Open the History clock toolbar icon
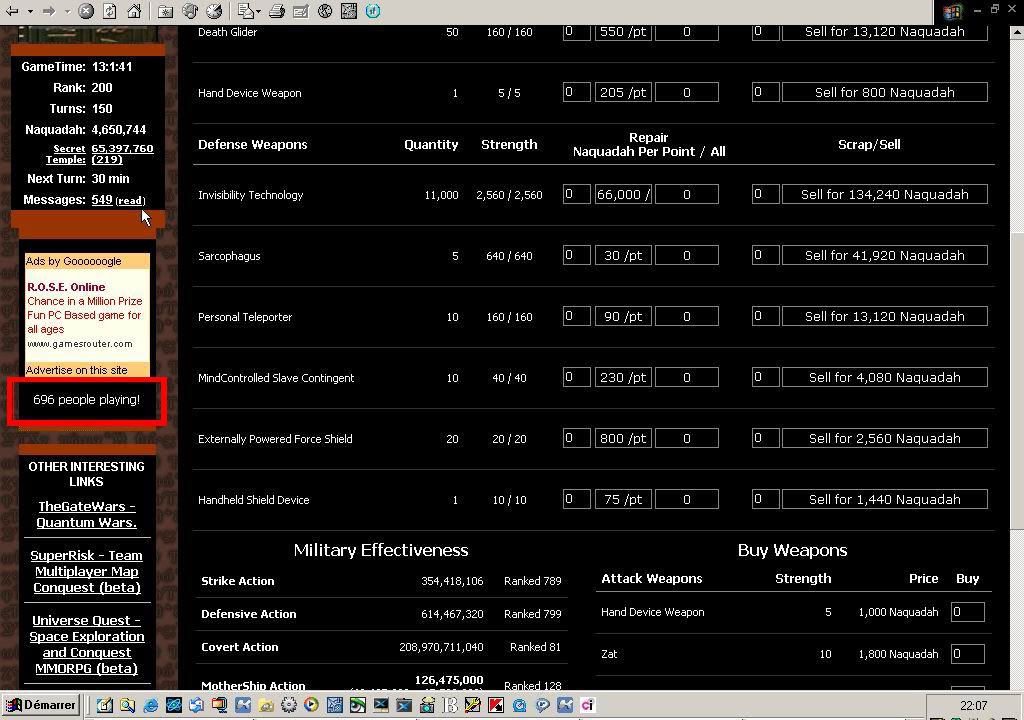 pyautogui.click(x=214, y=11)
